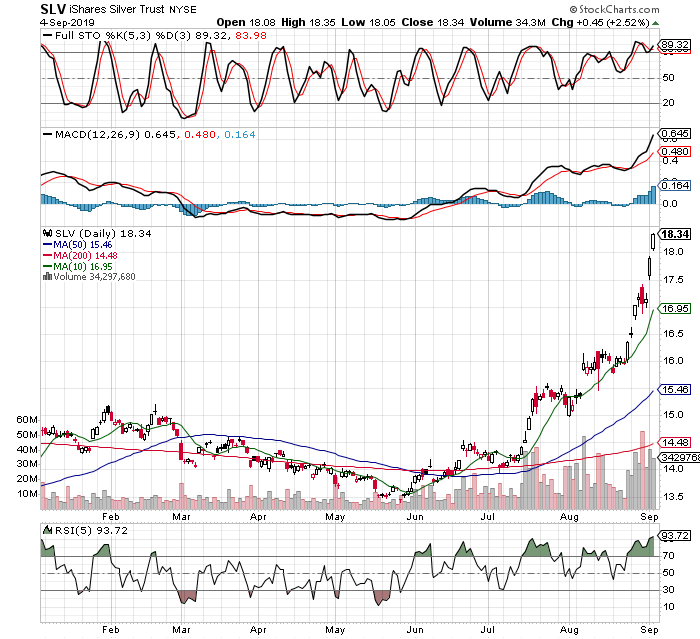Click the 93.72 value tag on the RSI axis
Screen dimensions: 700x639
675,535
